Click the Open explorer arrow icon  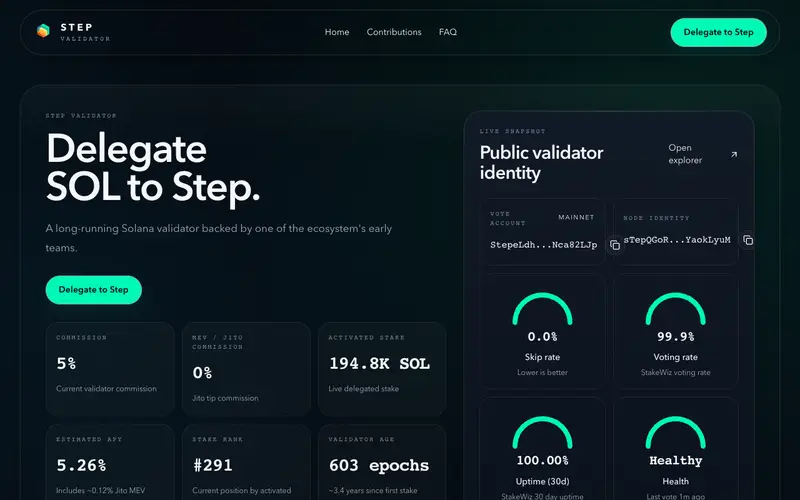point(734,154)
